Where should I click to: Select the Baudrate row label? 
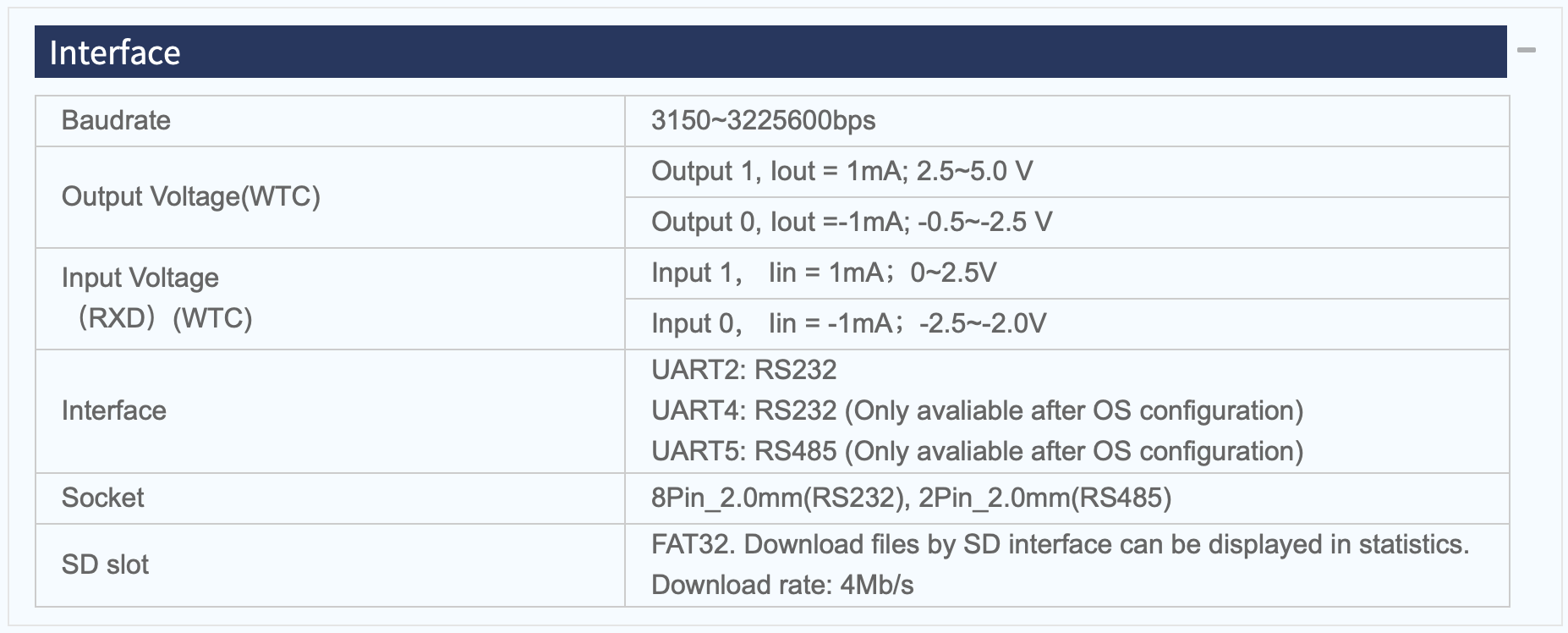point(116,120)
